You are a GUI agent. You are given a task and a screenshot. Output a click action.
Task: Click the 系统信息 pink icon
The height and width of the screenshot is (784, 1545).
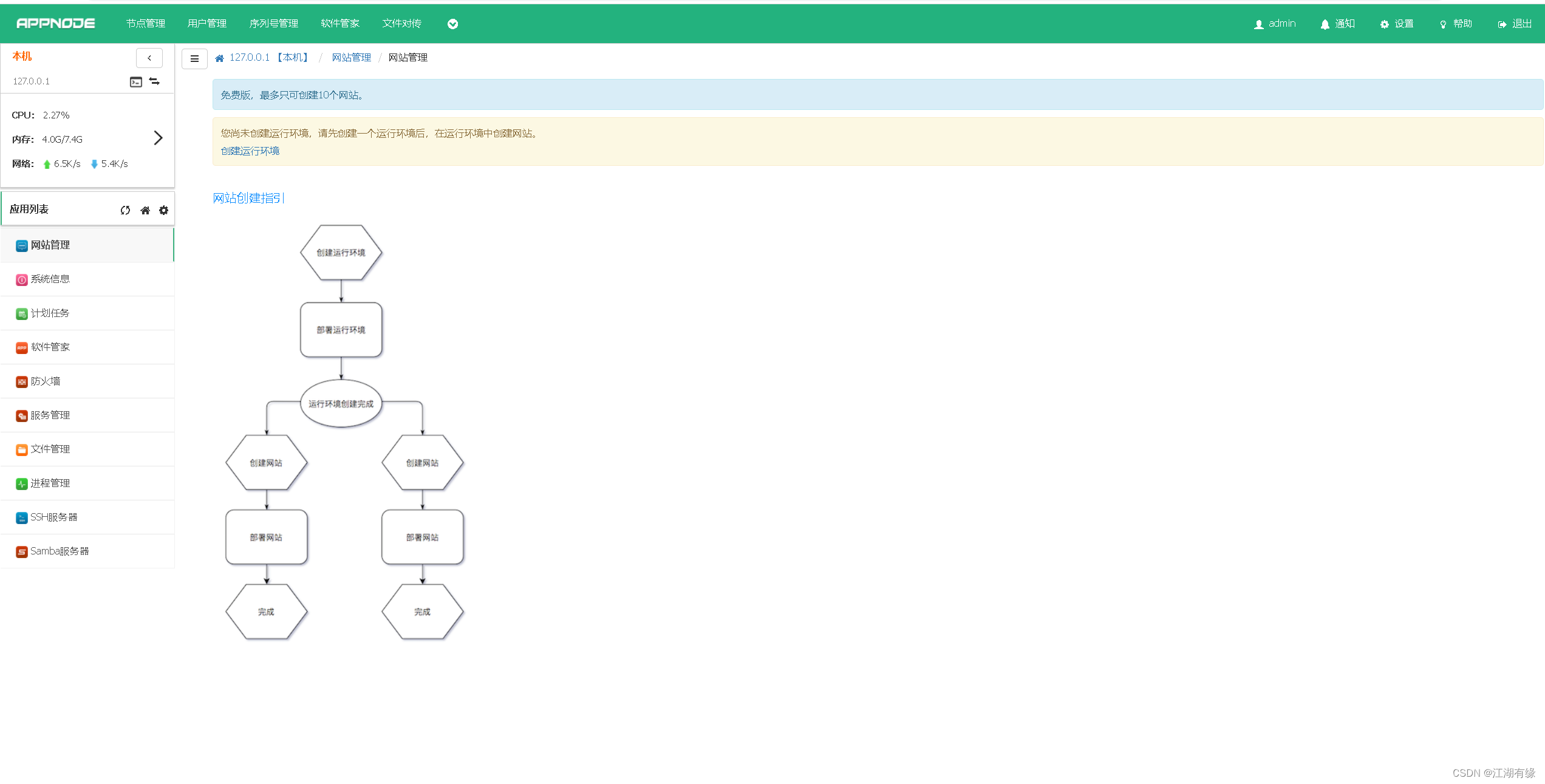[22, 279]
